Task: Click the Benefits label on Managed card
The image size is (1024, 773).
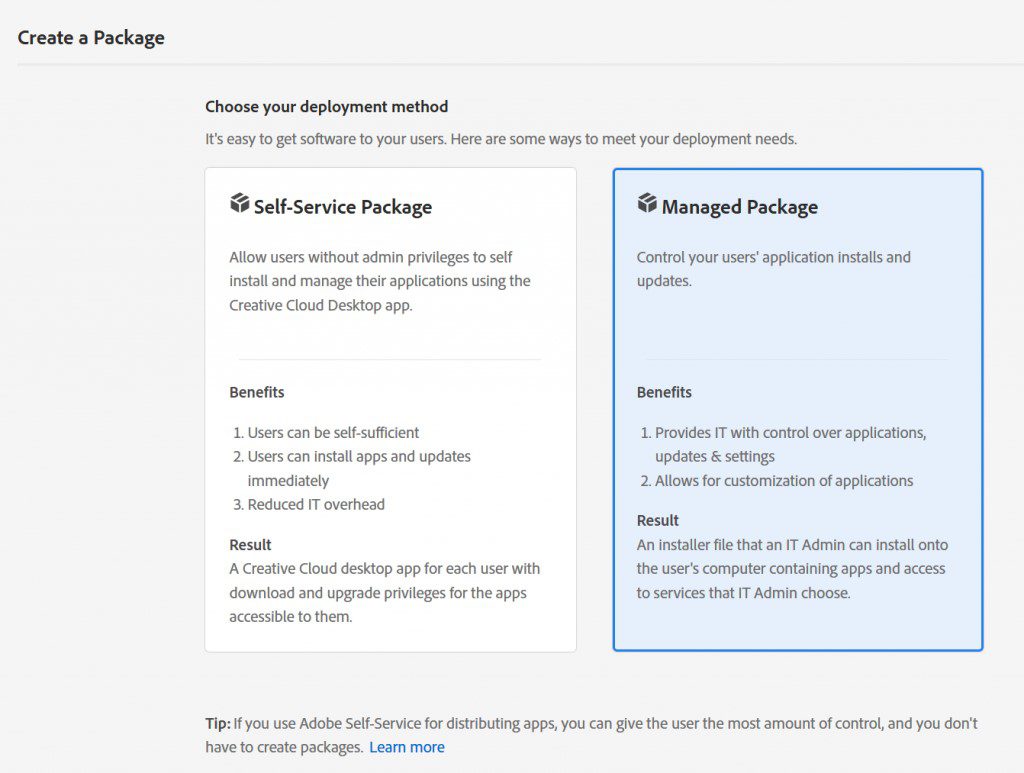Action: coord(664,392)
